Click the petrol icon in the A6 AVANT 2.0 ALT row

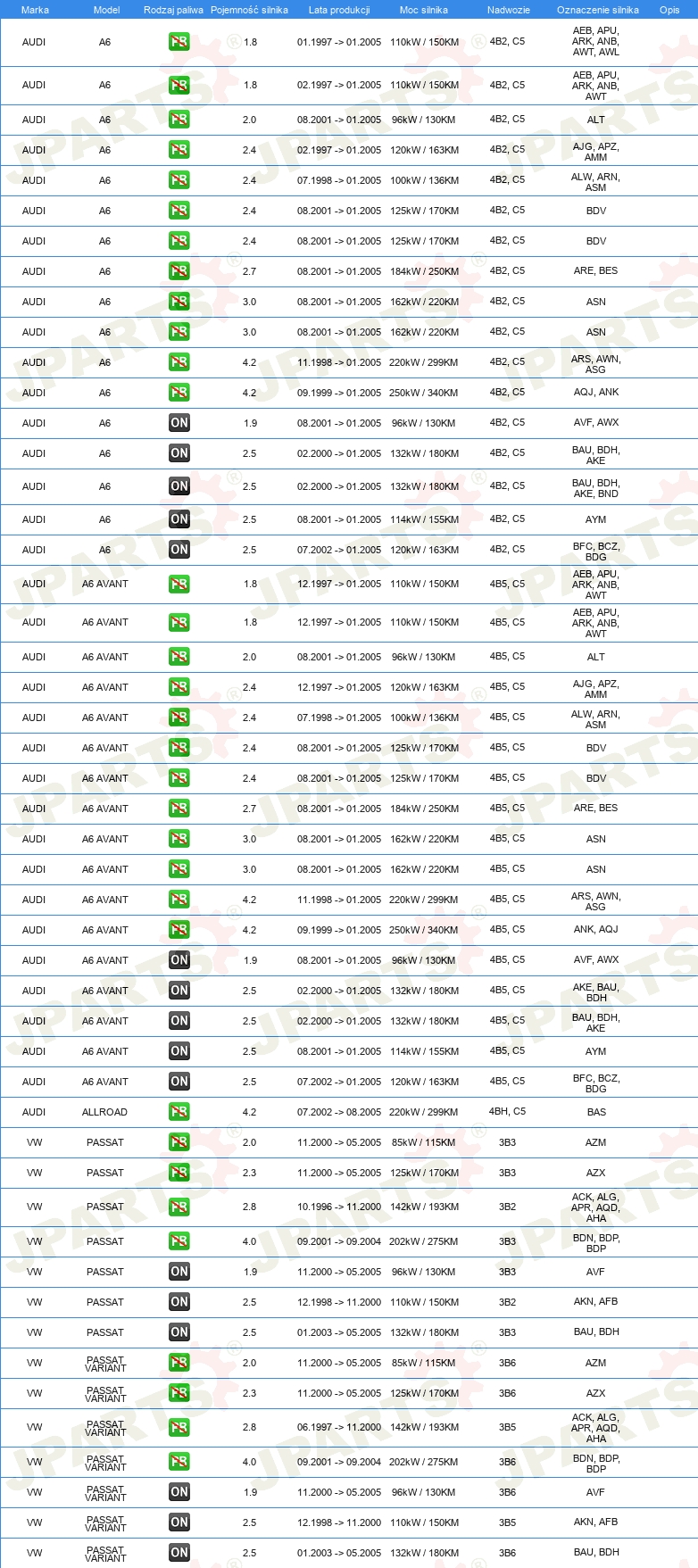point(179,657)
